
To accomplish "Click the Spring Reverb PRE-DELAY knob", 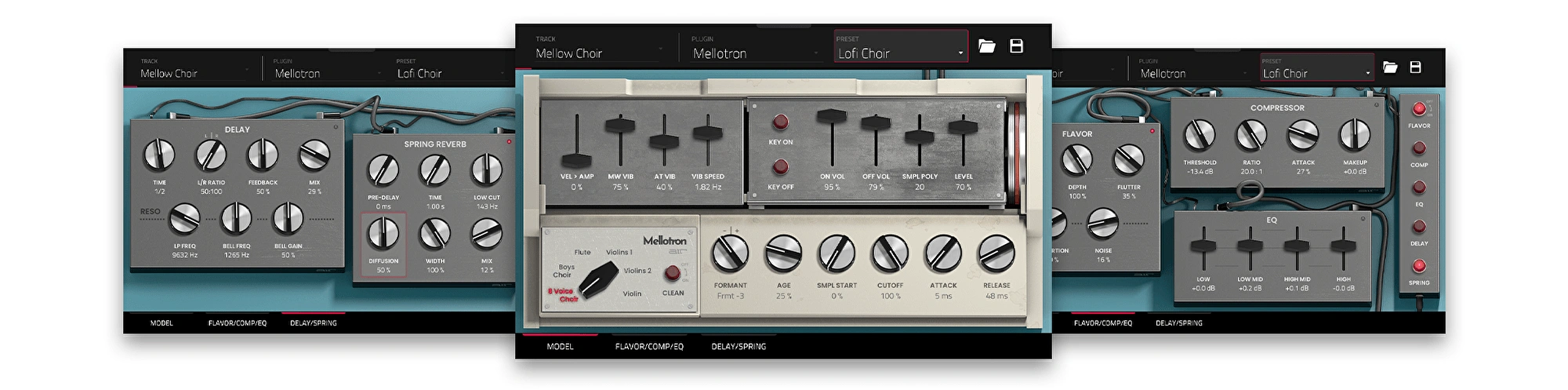I will (x=383, y=169).
